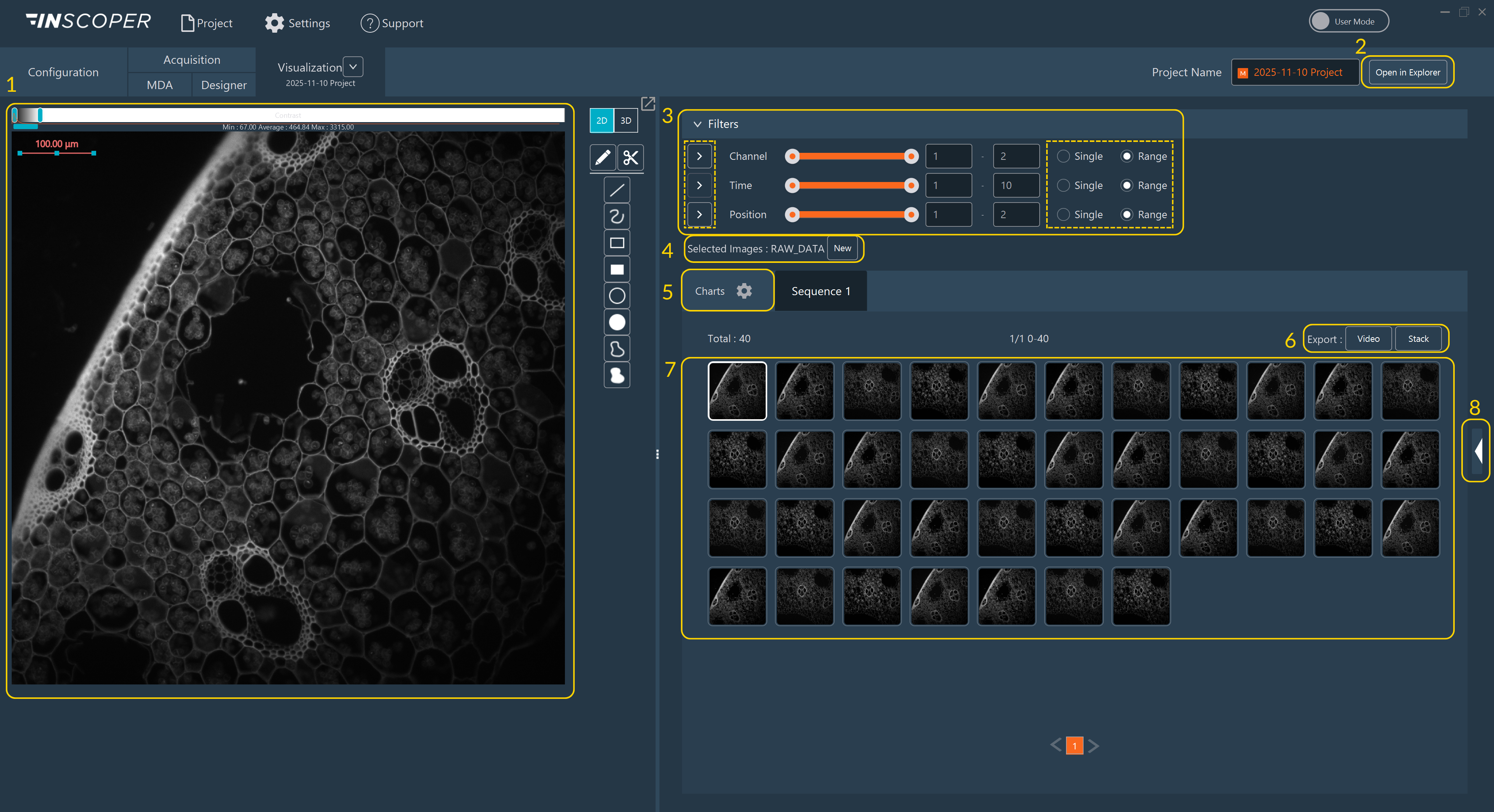Export the sequence as Video
1494x812 pixels.
[x=1368, y=339]
